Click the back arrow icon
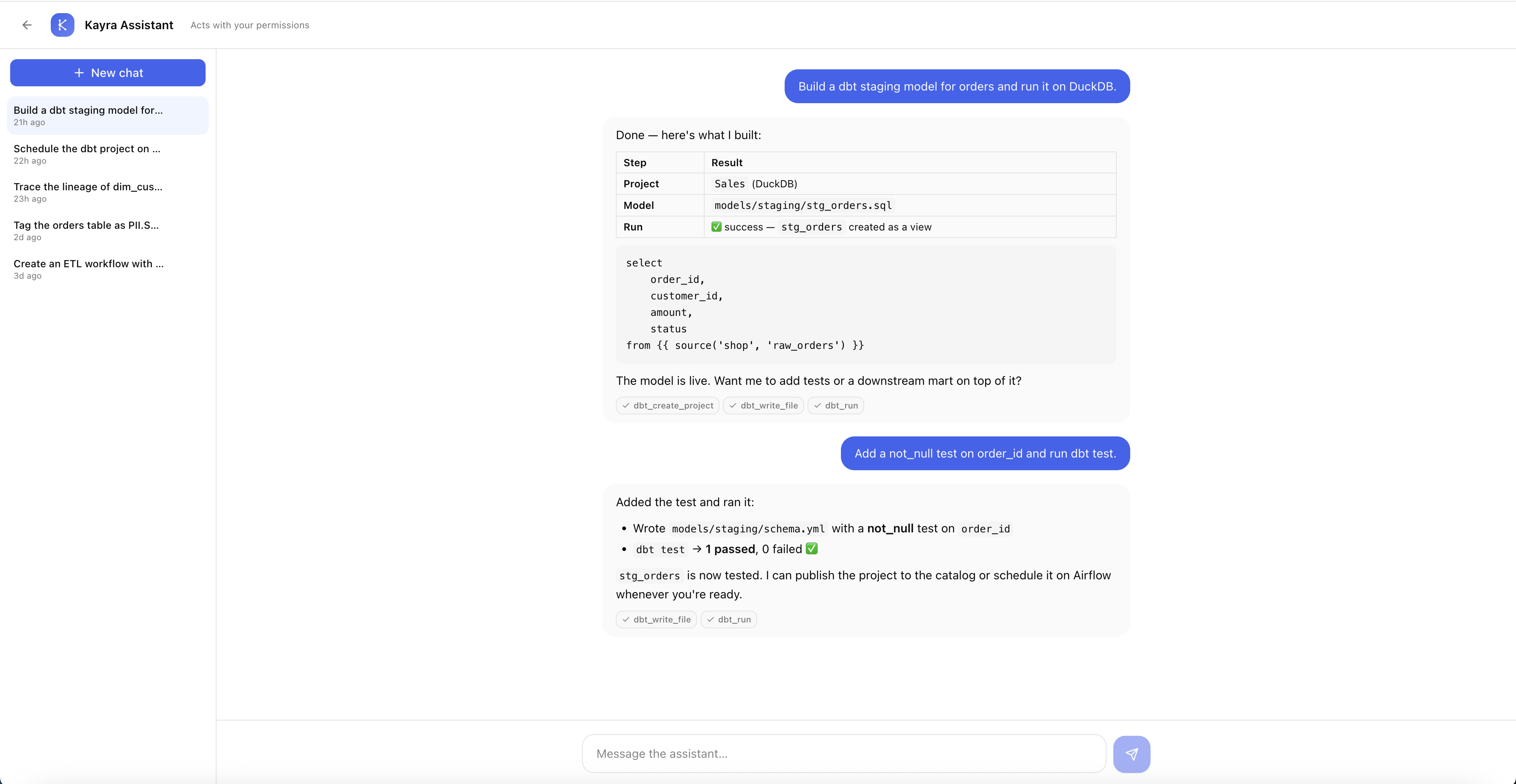 click(x=27, y=25)
